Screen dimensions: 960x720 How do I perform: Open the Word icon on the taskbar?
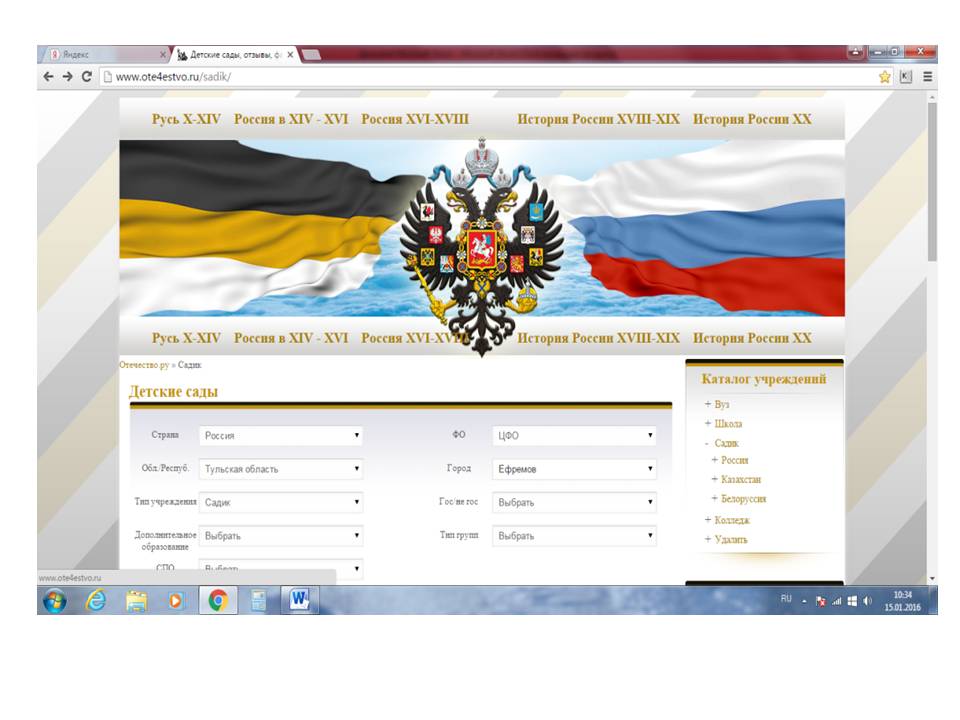299,601
